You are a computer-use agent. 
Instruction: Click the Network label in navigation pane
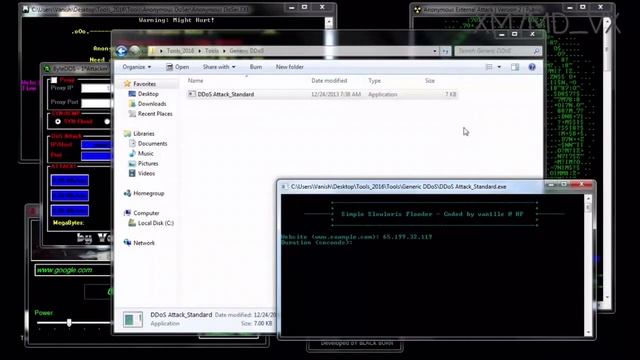click(x=144, y=243)
